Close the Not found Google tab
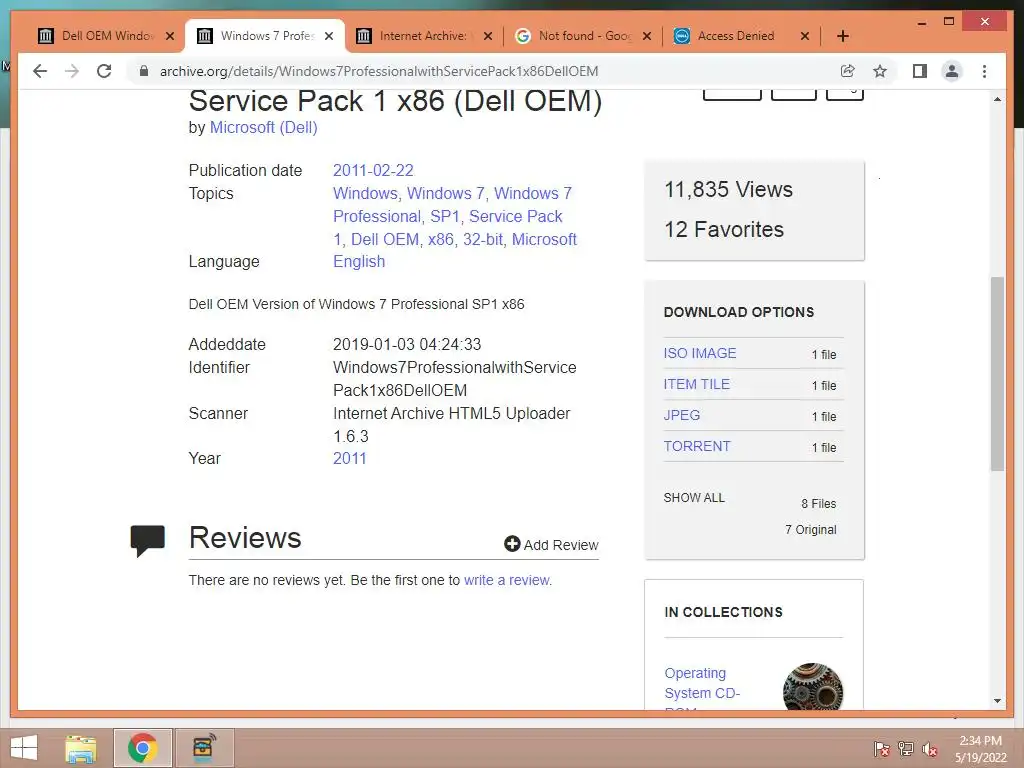Screen dimensions: 1024x768 click(647, 36)
